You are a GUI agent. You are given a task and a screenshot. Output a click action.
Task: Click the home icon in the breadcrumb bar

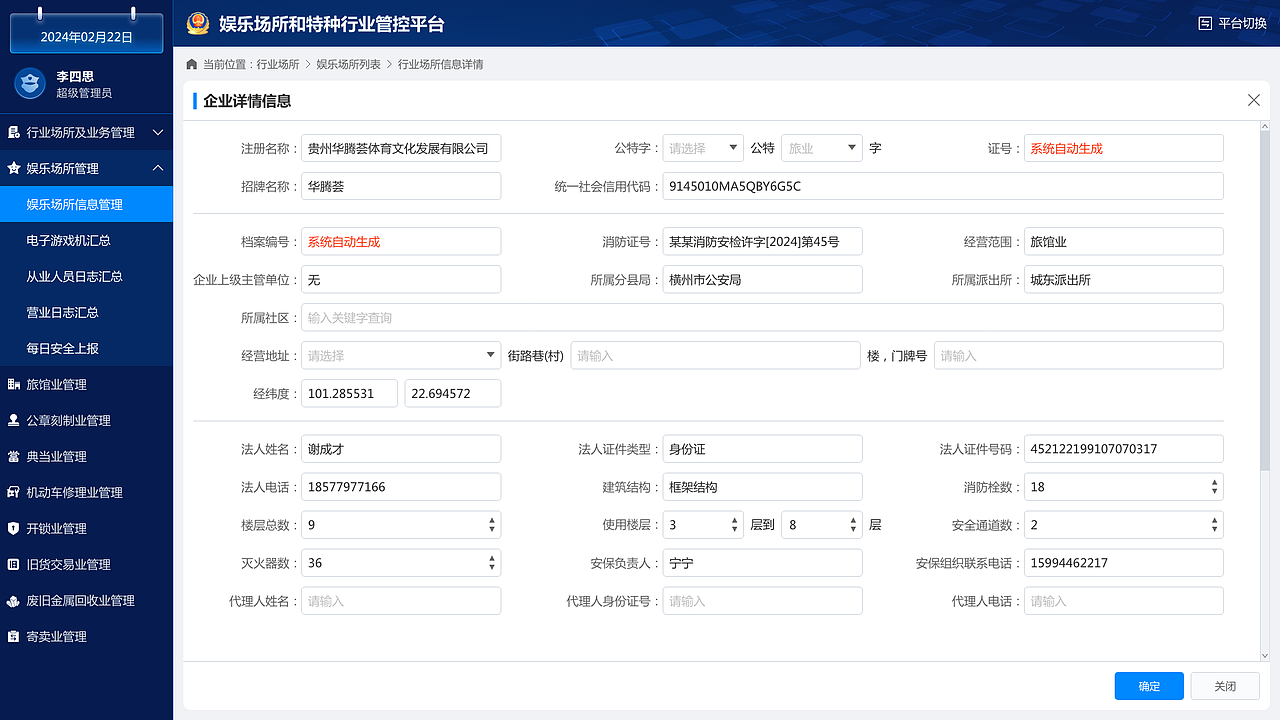[x=191, y=63]
